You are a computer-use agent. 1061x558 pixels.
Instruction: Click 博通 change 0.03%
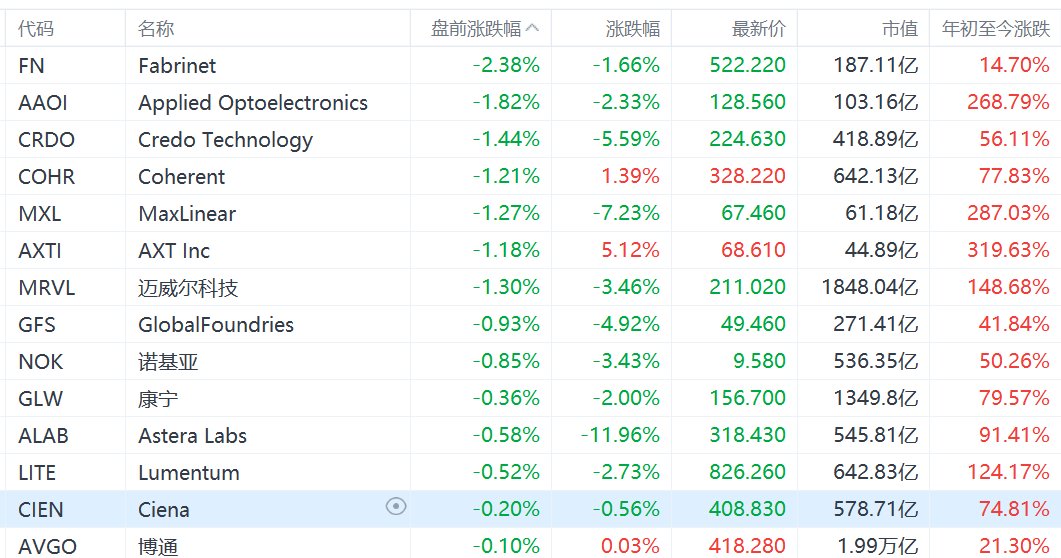(631, 546)
